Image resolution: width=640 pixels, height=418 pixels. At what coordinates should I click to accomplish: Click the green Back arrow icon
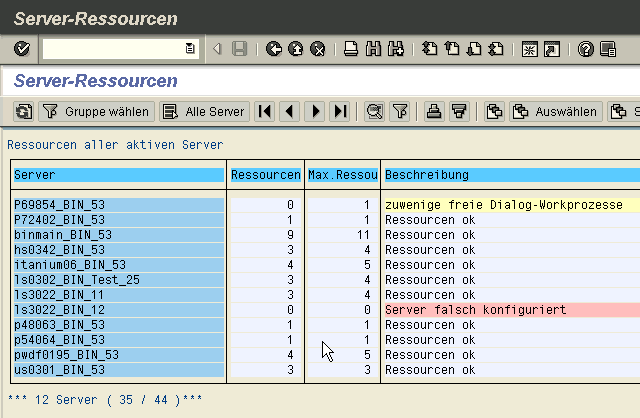[274, 49]
